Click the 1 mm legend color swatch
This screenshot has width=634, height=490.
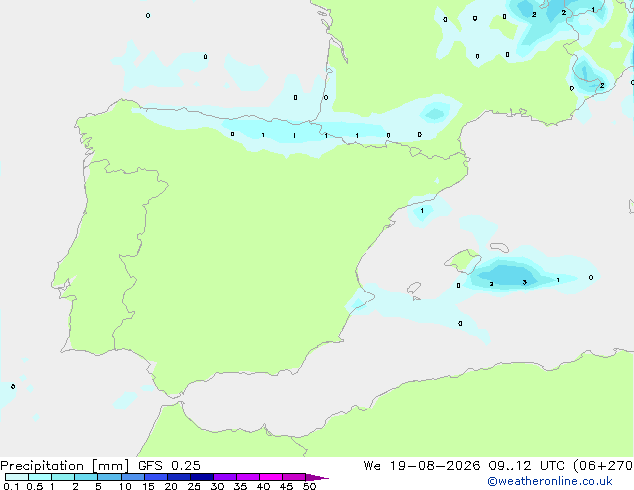coord(63,477)
